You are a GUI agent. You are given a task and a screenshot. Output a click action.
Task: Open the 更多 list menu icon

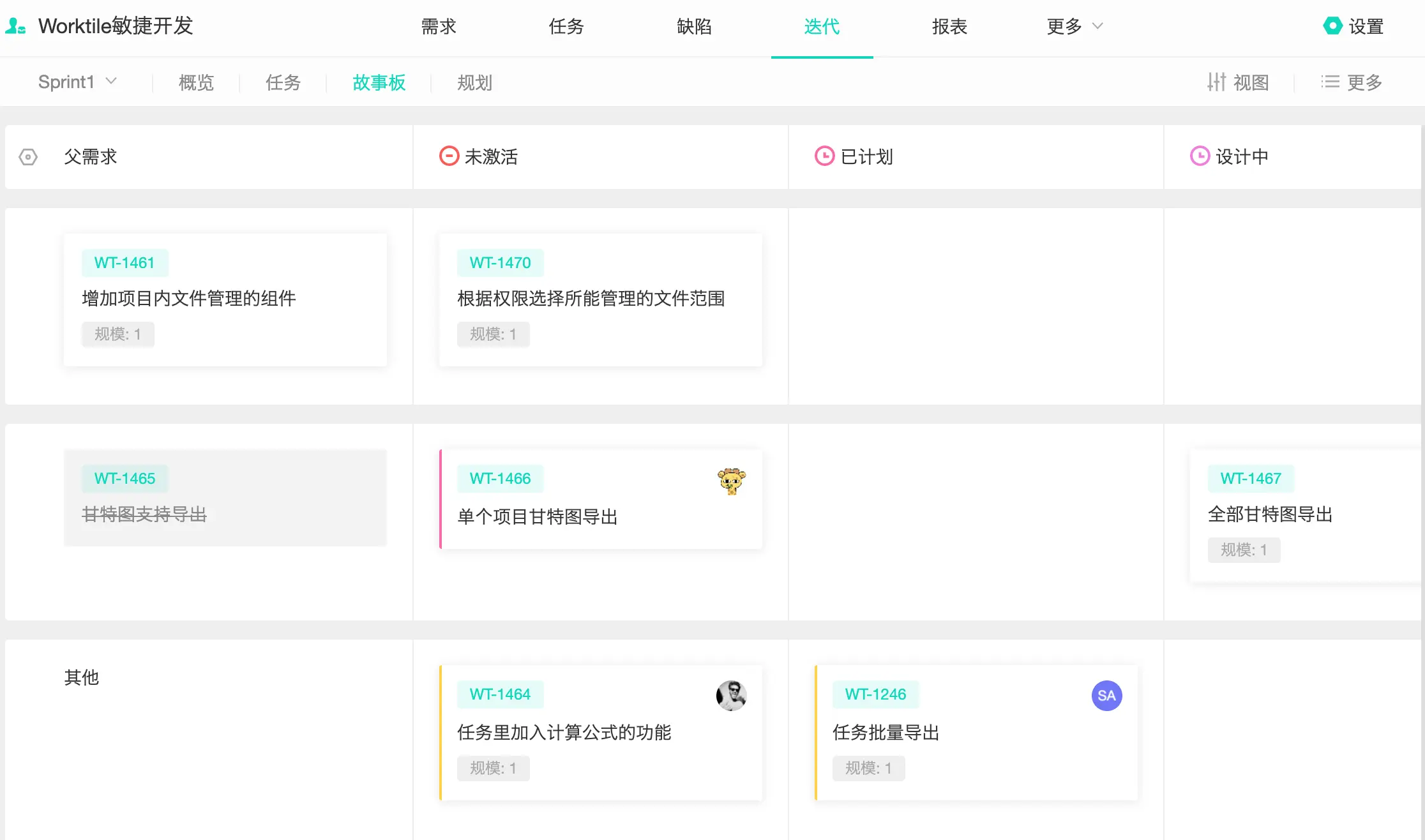pos(1330,82)
